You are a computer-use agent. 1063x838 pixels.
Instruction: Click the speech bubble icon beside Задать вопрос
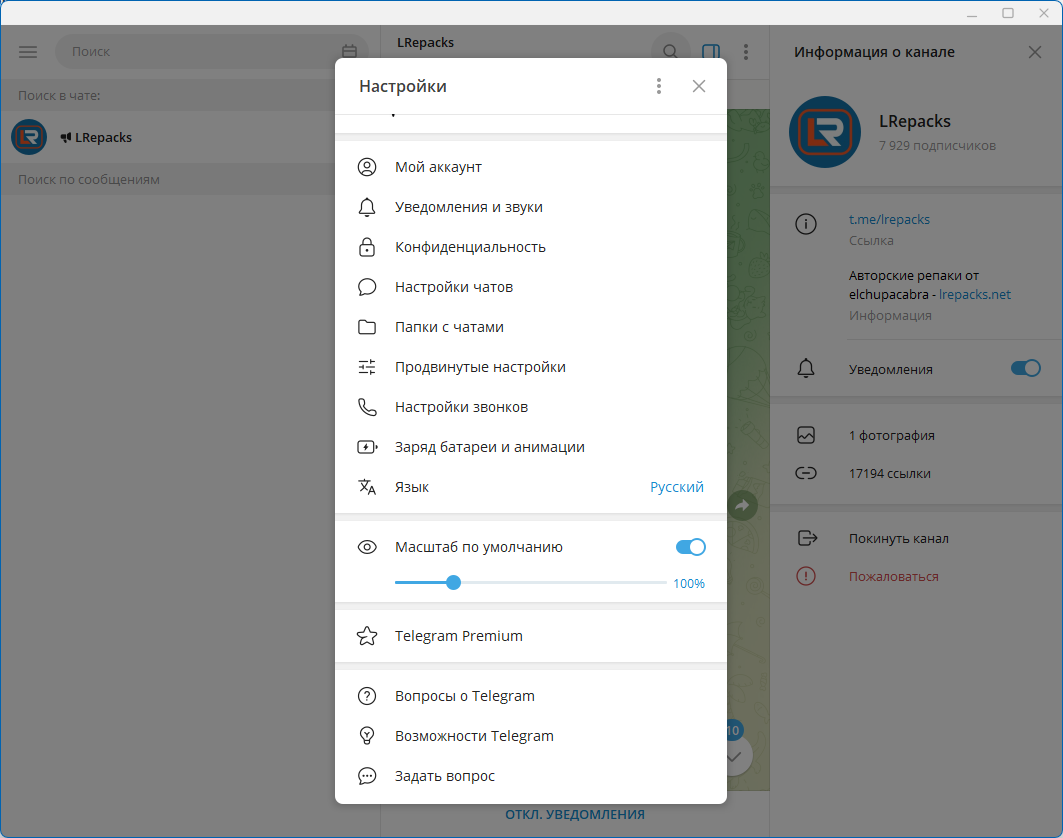click(x=367, y=776)
